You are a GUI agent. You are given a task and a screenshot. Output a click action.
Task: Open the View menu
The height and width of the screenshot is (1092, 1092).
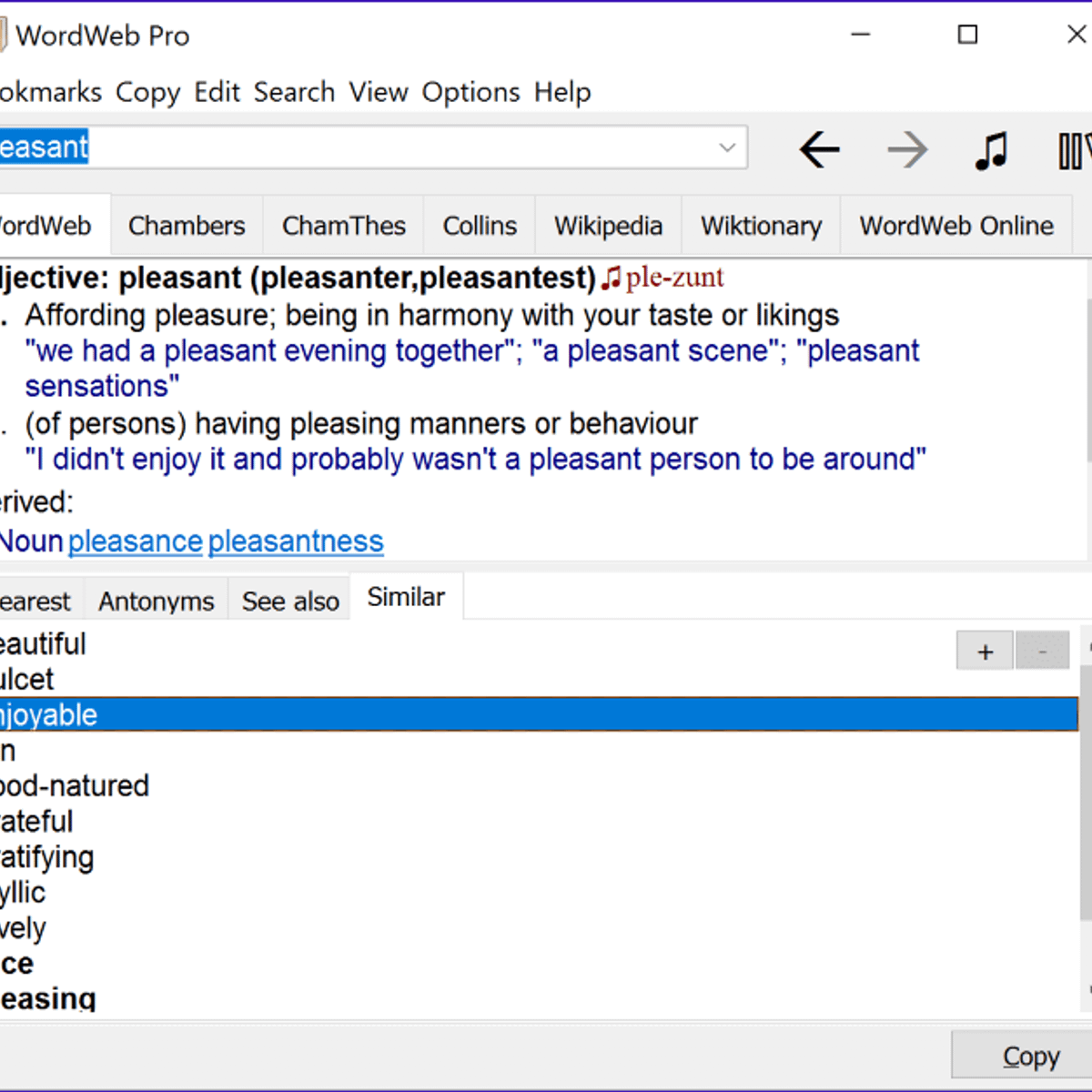(x=379, y=92)
